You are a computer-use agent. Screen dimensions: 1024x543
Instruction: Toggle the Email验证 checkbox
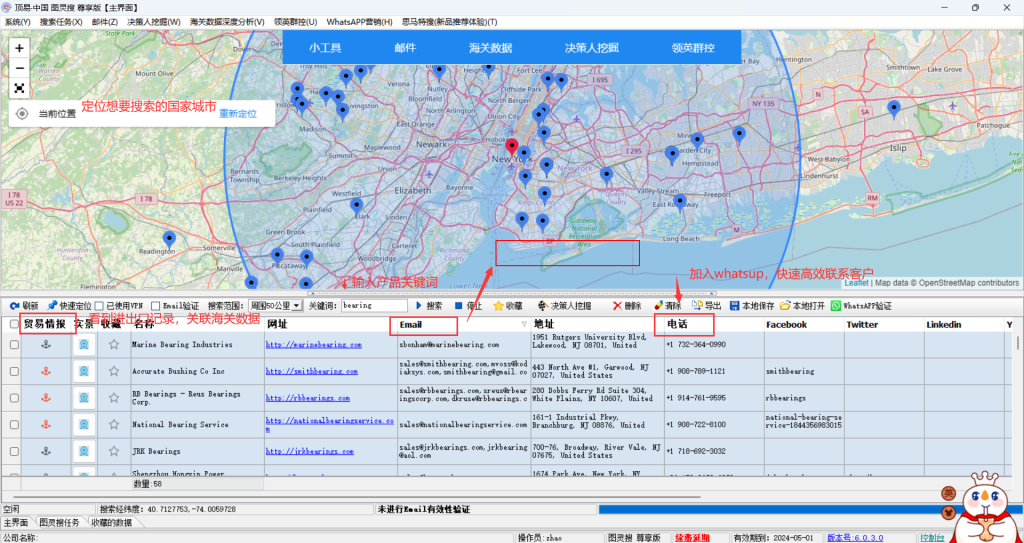click(155, 306)
